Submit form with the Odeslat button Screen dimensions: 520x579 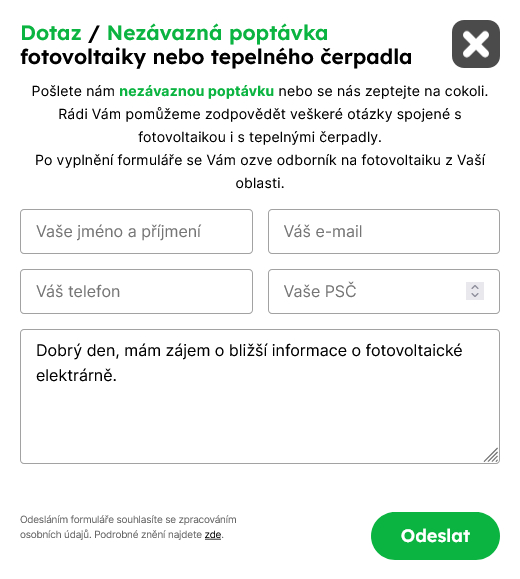coord(435,536)
